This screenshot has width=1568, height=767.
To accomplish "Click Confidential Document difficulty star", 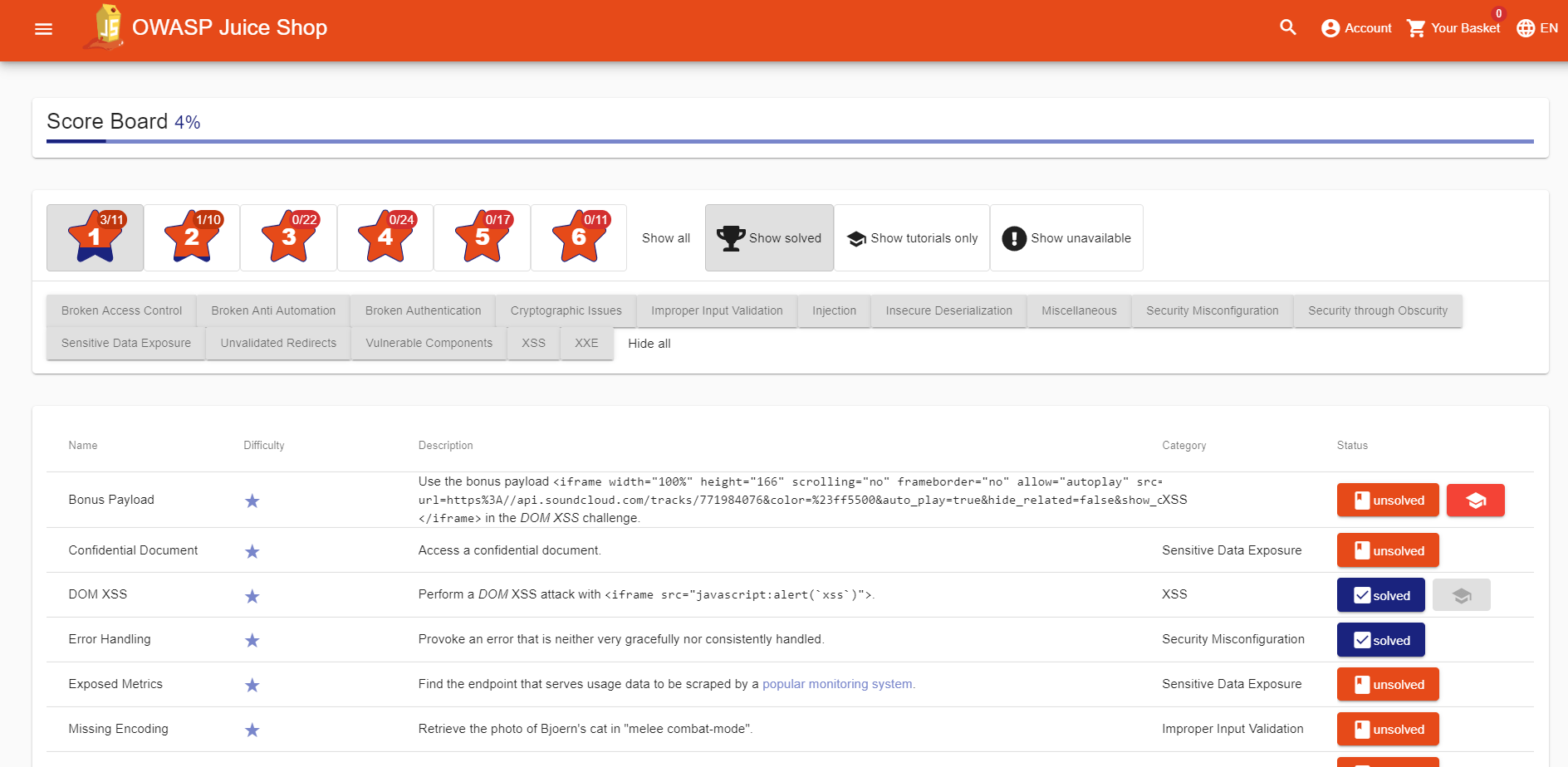I will [x=252, y=551].
